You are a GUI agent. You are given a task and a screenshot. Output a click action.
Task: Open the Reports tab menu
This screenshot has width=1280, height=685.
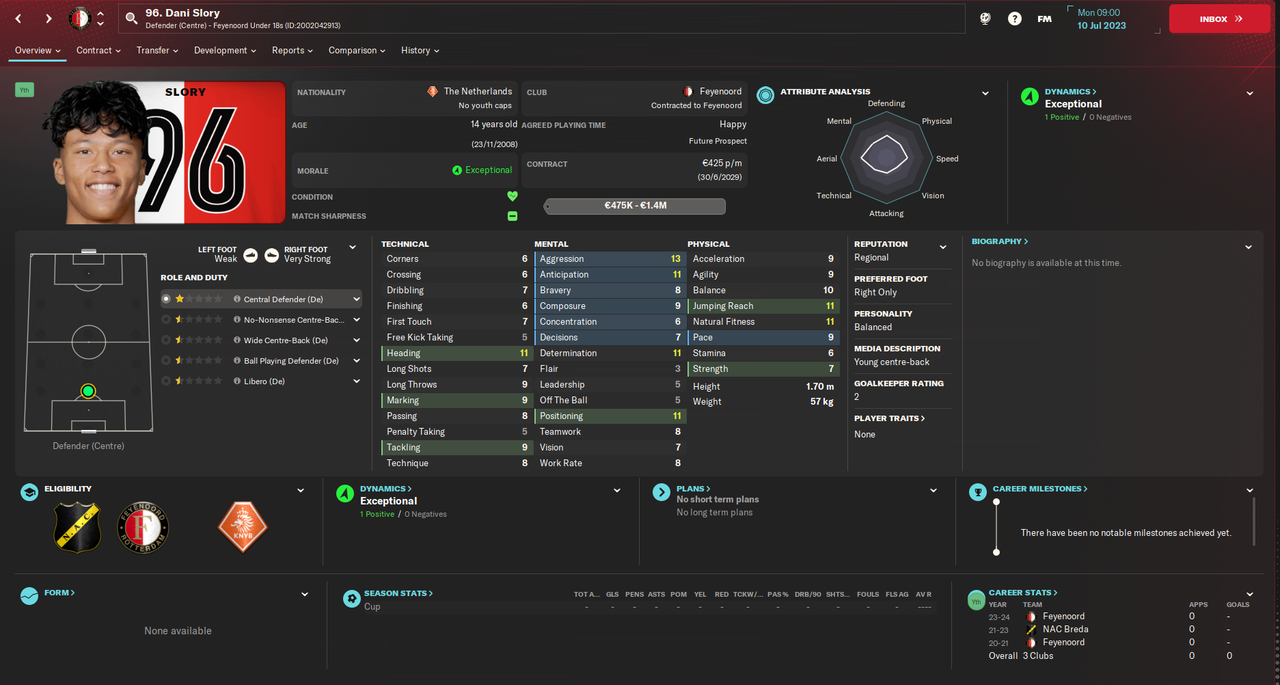293,50
